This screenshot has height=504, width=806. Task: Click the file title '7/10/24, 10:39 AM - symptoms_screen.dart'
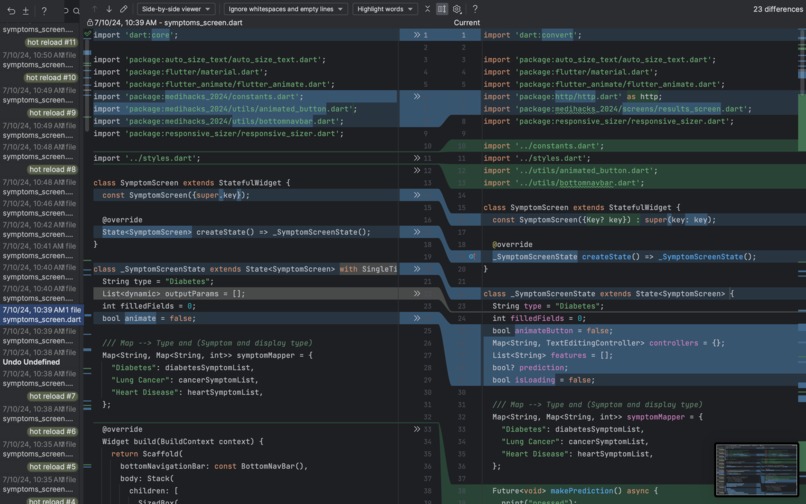coord(168,23)
